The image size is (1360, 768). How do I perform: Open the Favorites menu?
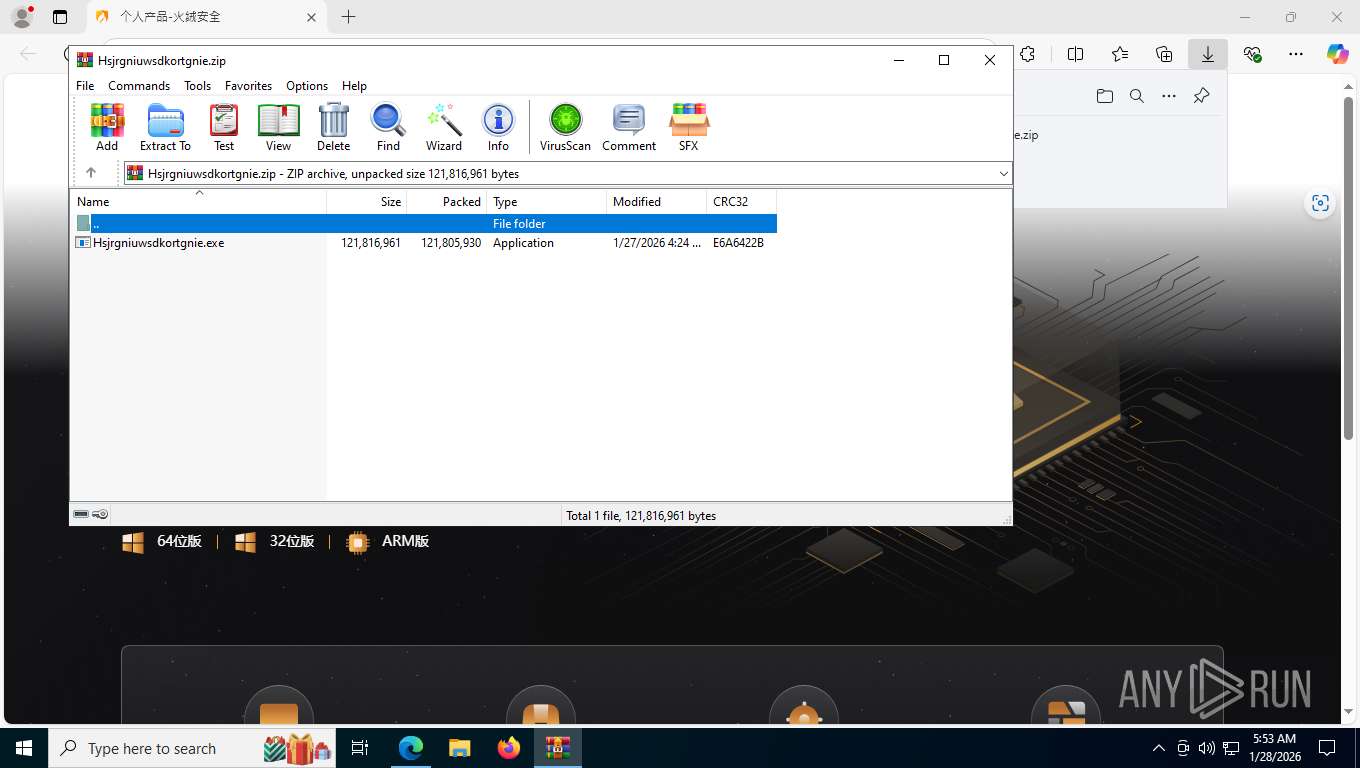[x=248, y=86]
